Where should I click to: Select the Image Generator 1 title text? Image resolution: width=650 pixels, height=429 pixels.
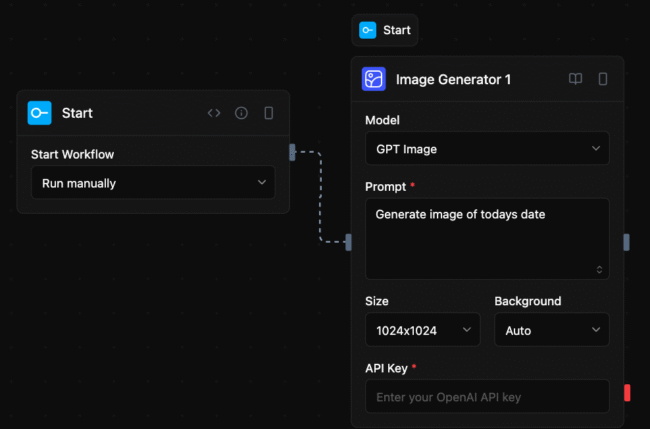tap(453, 79)
